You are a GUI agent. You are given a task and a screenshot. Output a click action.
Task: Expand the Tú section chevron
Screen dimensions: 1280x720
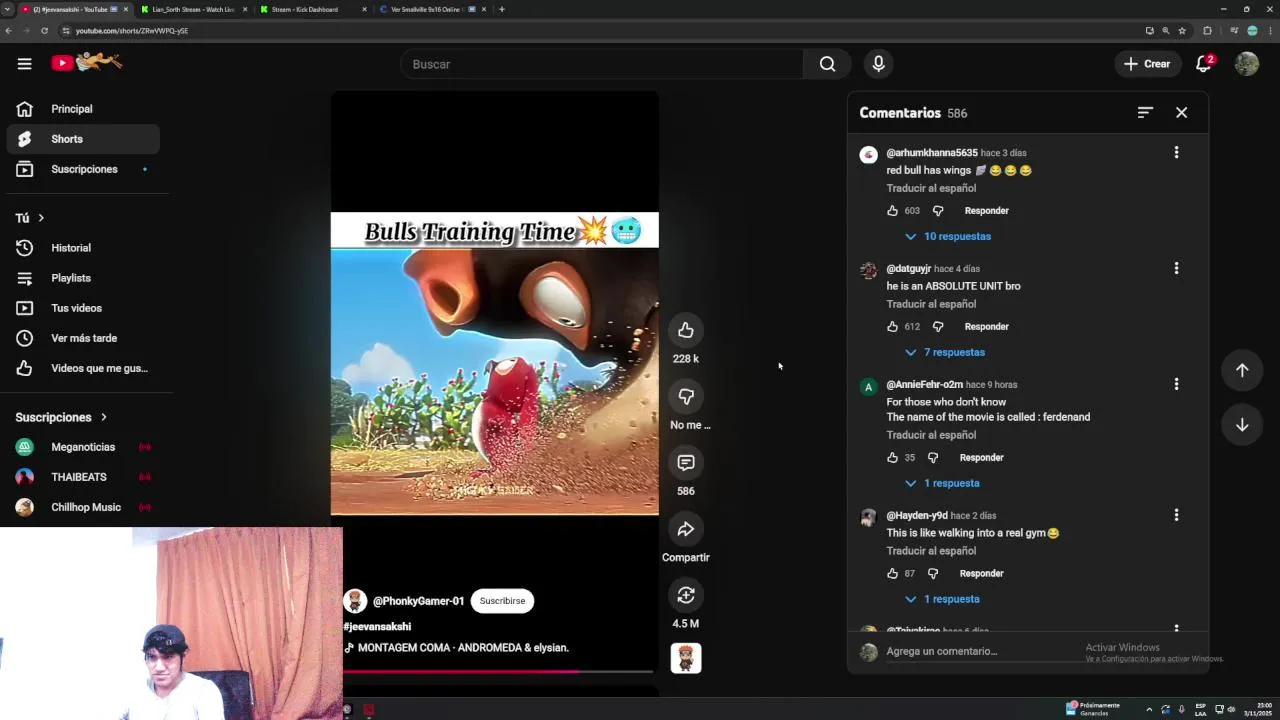(41, 218)
